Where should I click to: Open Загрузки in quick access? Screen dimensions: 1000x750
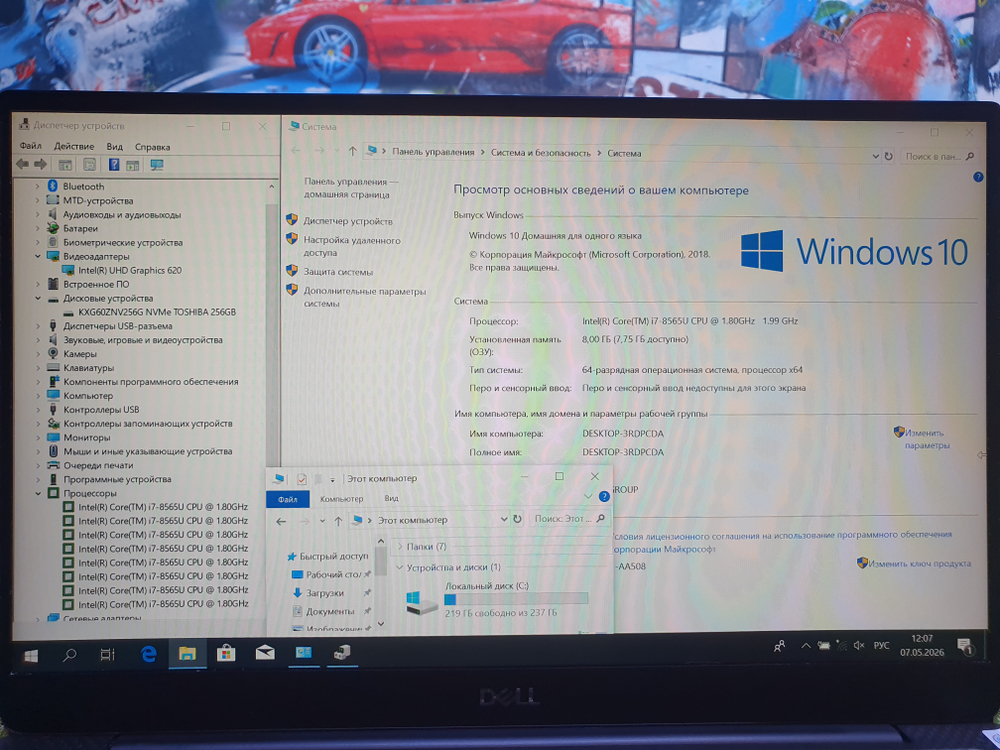[x=325, y=593]
